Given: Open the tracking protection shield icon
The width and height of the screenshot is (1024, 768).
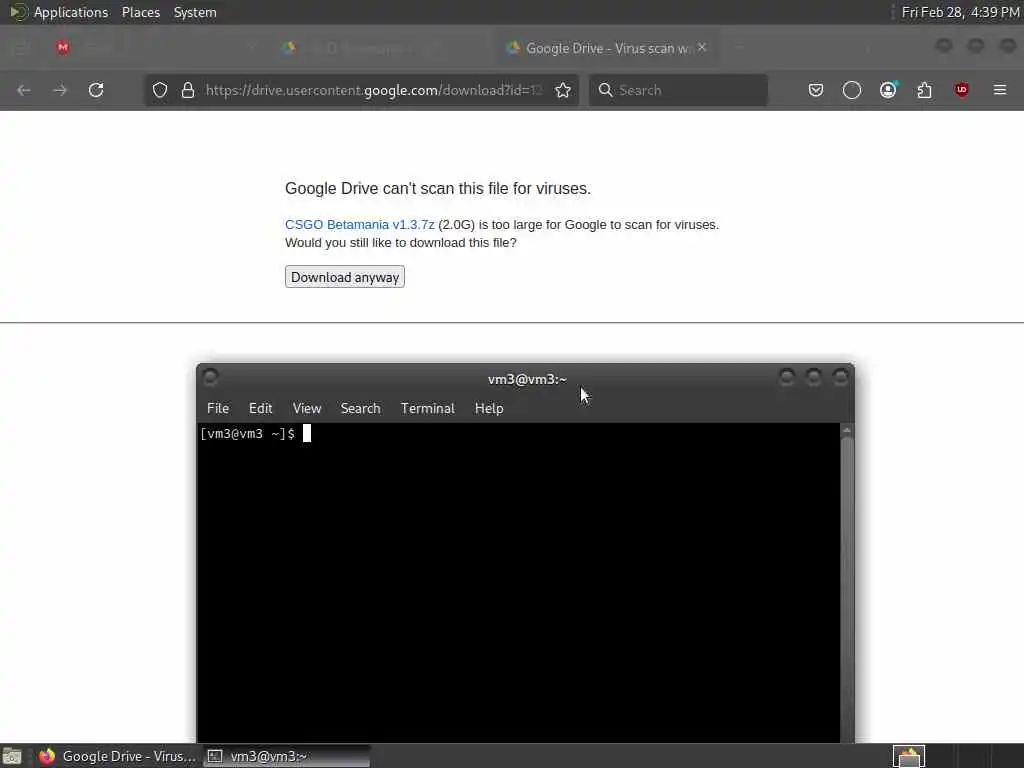Looking at the screenshot, I should (x=160, y=90).
